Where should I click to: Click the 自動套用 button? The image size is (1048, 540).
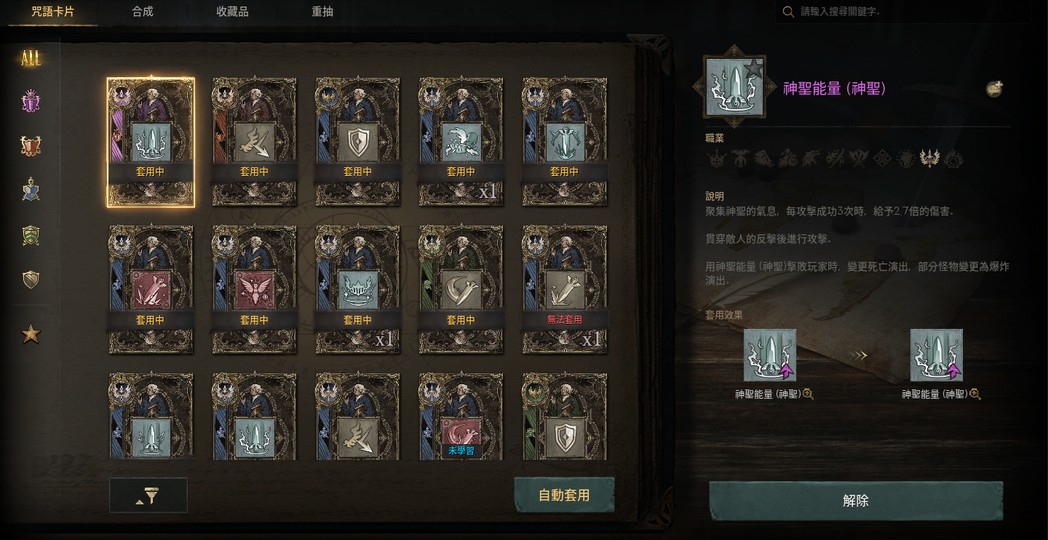(x=564, y=495)
